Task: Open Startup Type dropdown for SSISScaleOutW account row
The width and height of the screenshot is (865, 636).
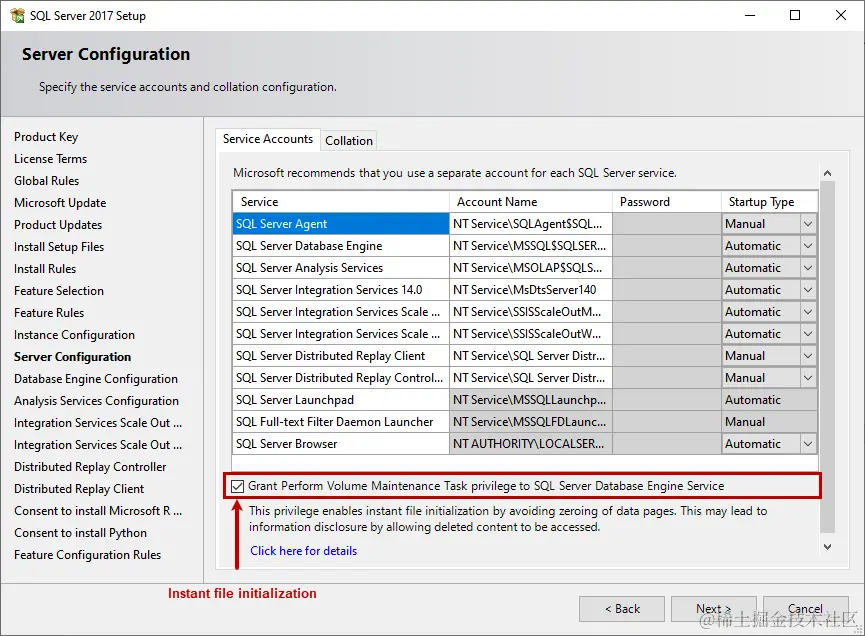Action: pos(808,334)
